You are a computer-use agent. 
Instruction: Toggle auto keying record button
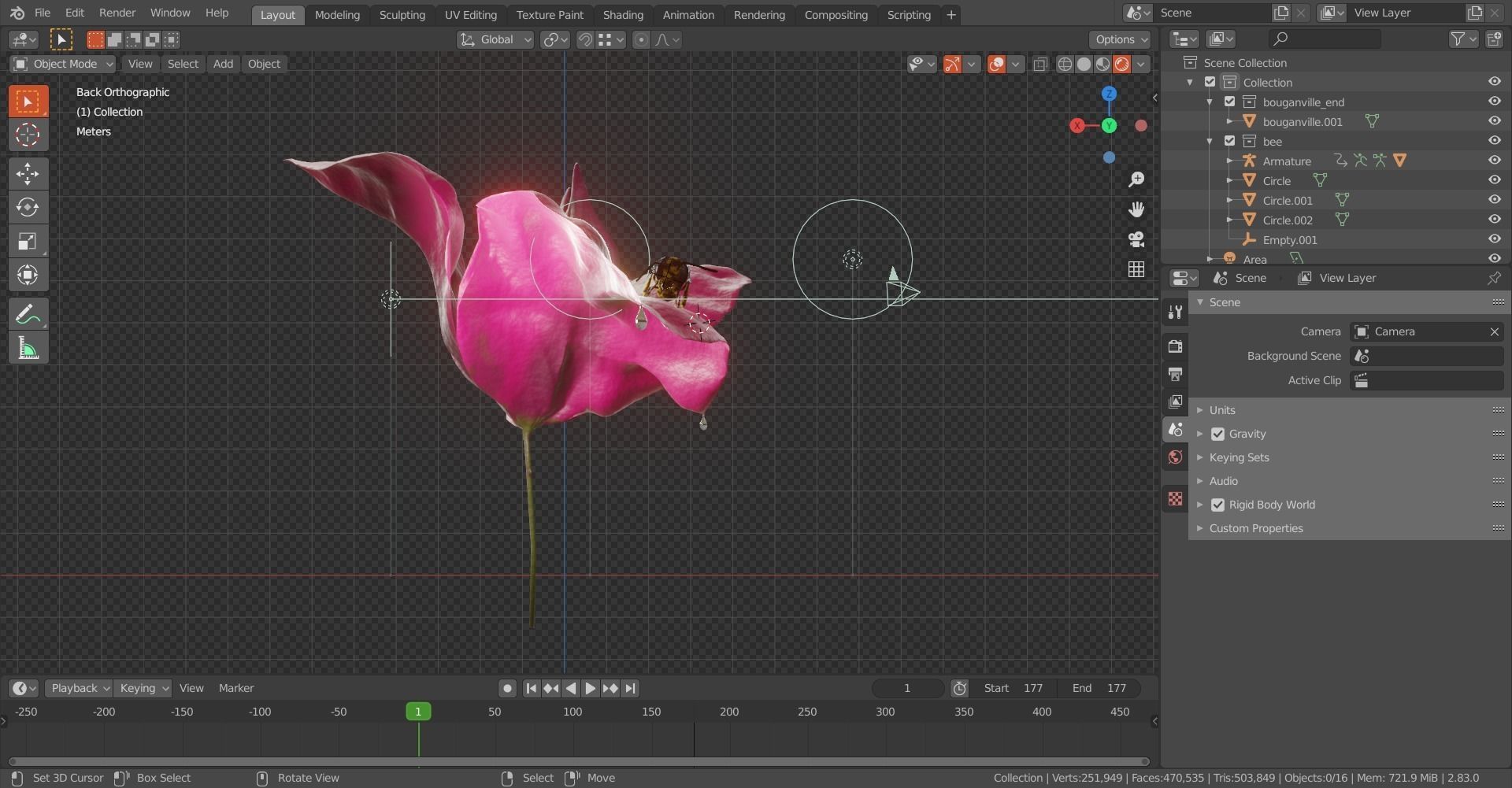[507, 688]
